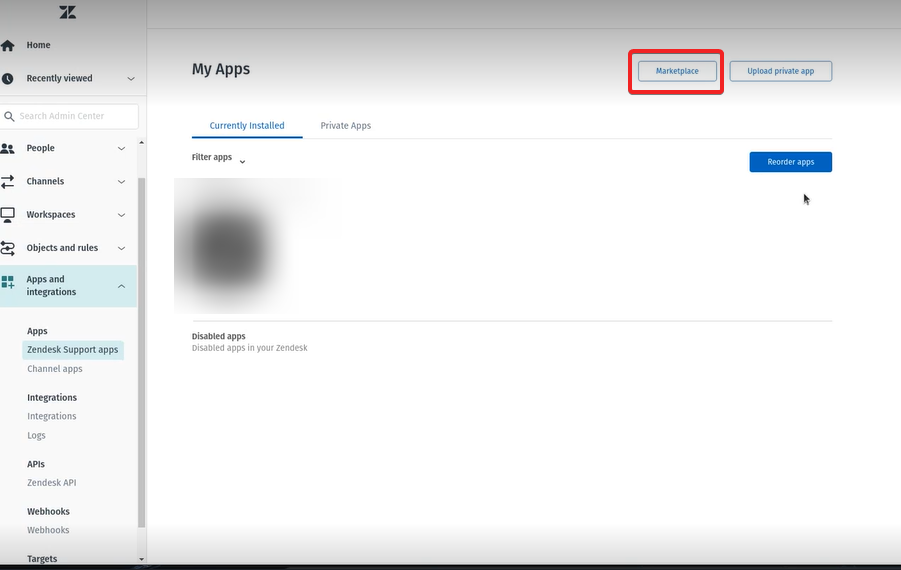Click the APIs section heading
The width and height of the screenshot is (901, 570).
36,464
